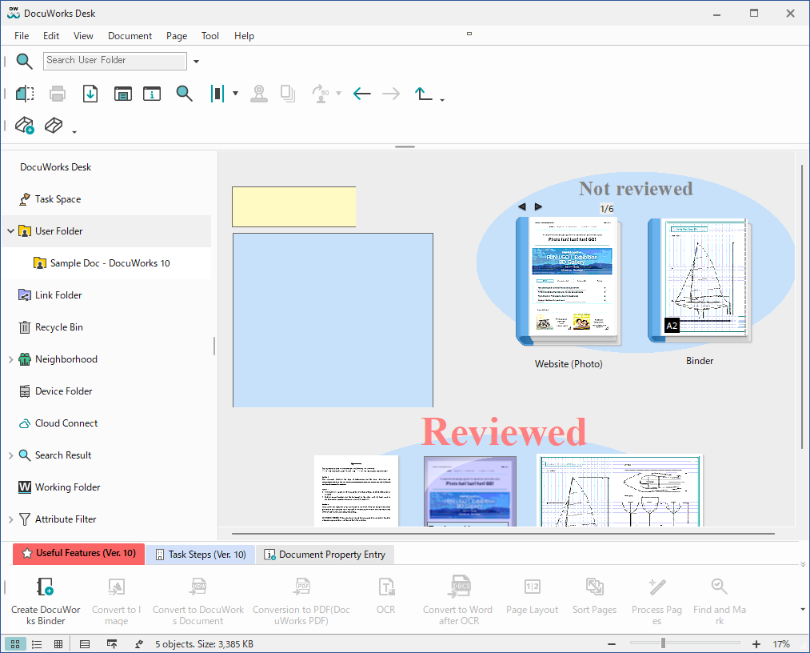
Task: Select Recycle Bin in the folder tree
Action: 58,327
